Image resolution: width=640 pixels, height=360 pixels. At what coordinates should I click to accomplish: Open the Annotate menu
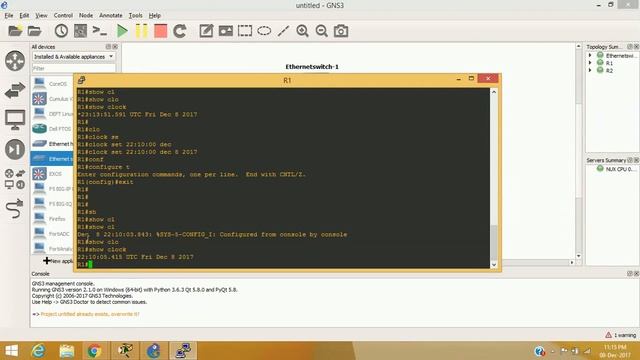111,16
